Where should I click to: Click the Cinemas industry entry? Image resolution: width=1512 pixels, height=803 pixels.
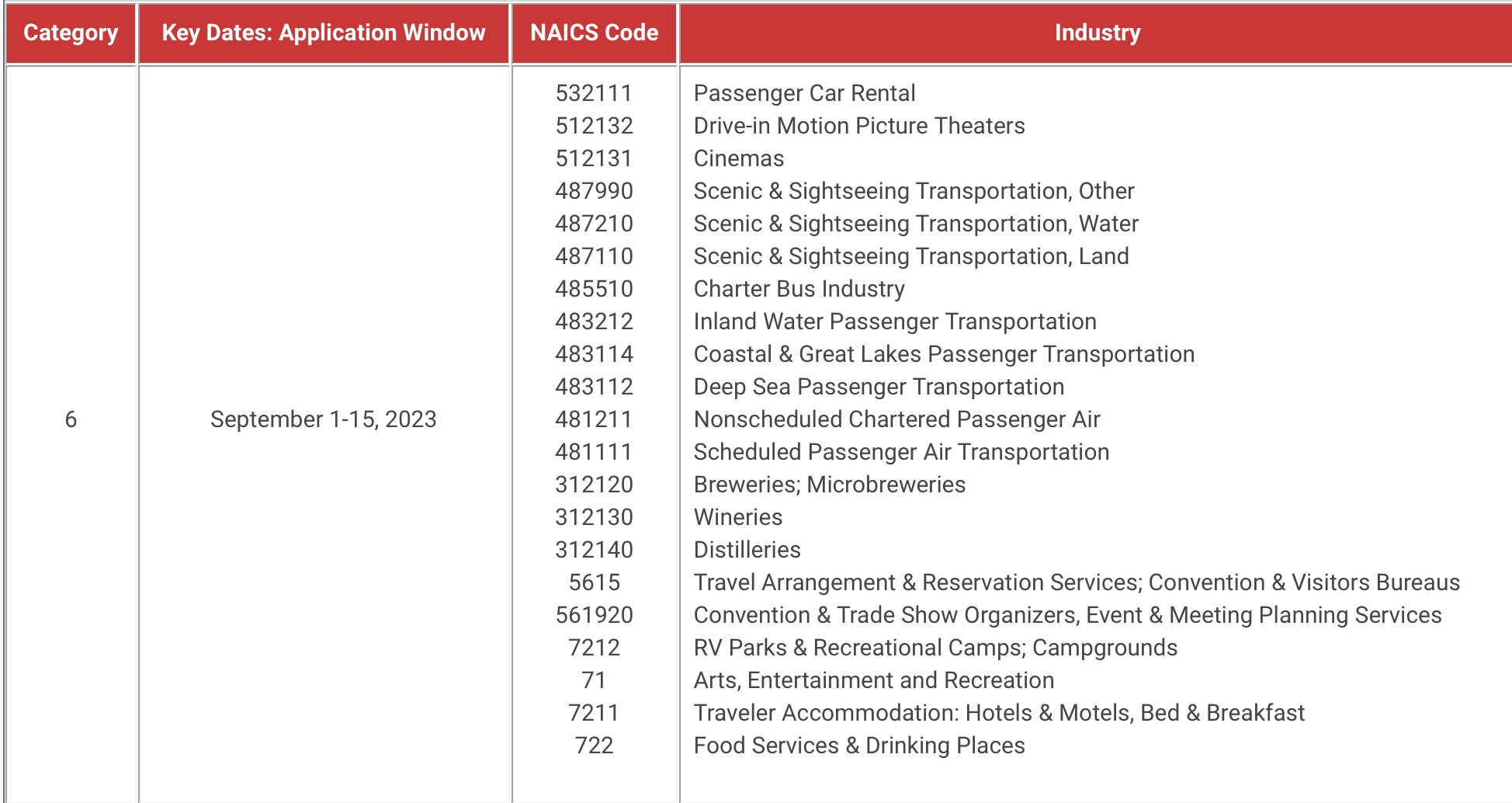(738, 158)
